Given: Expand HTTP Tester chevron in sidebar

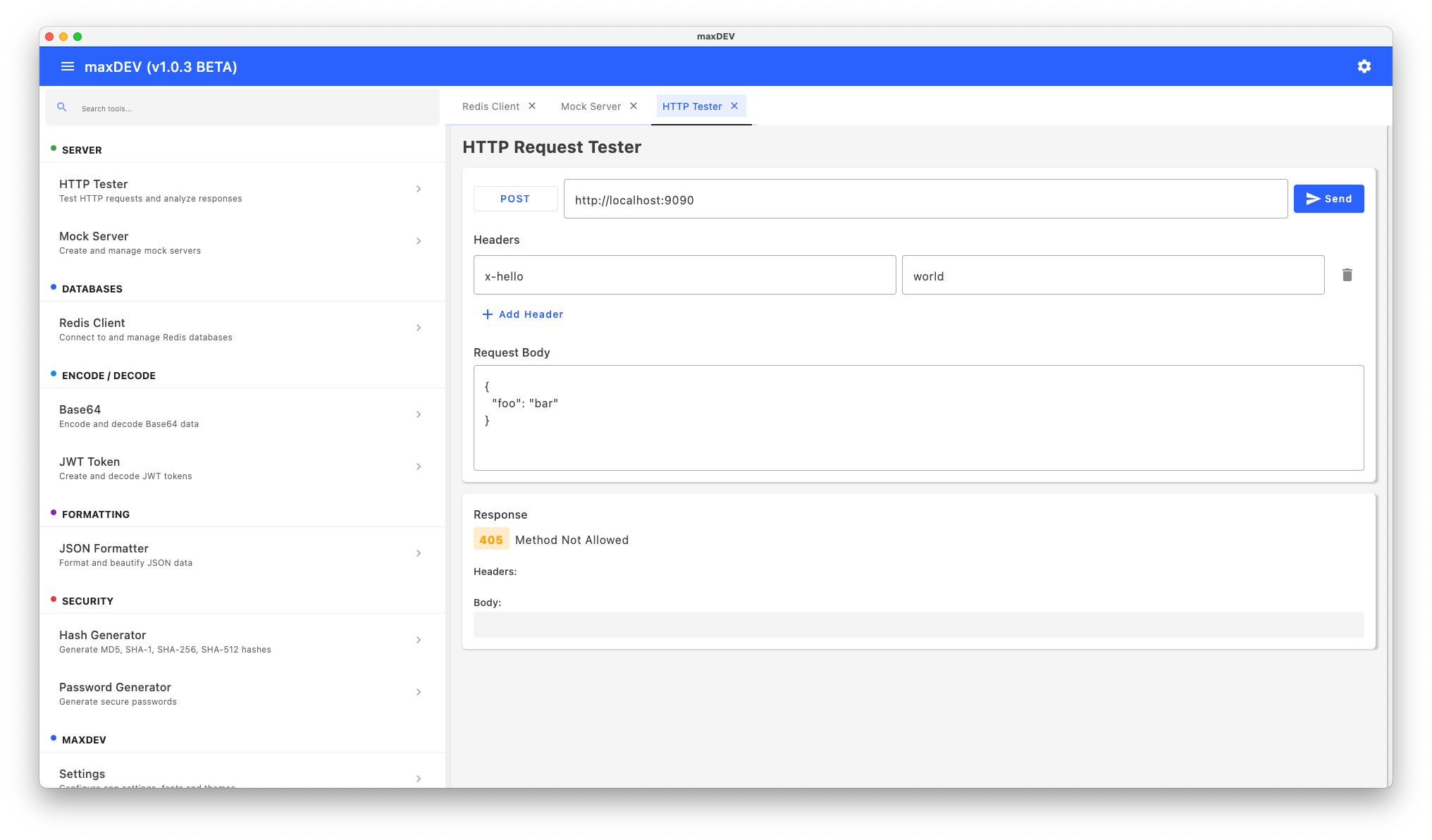Looking at the screenshot, I should click(x=419, y=189).
